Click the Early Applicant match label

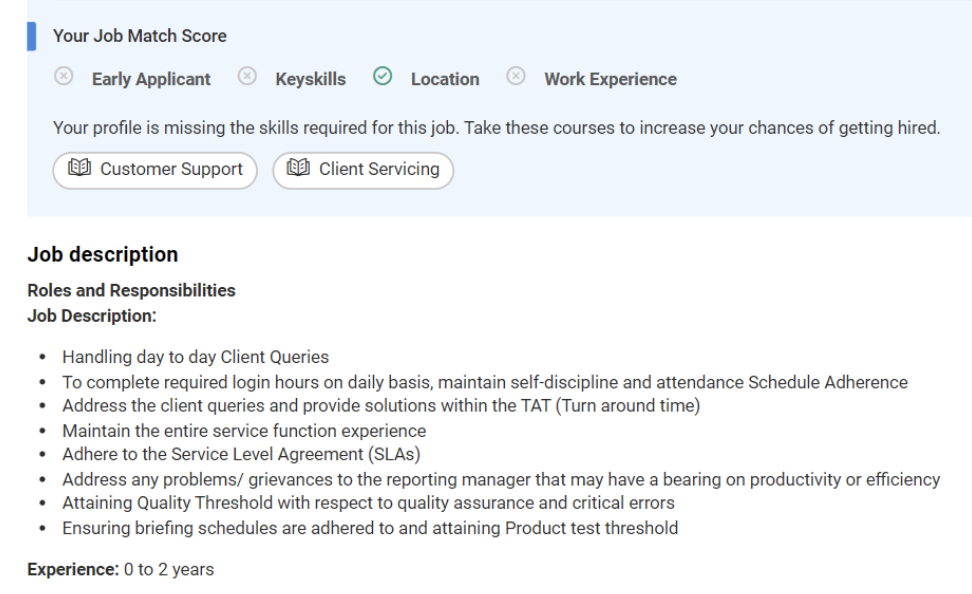pos(151,79)
